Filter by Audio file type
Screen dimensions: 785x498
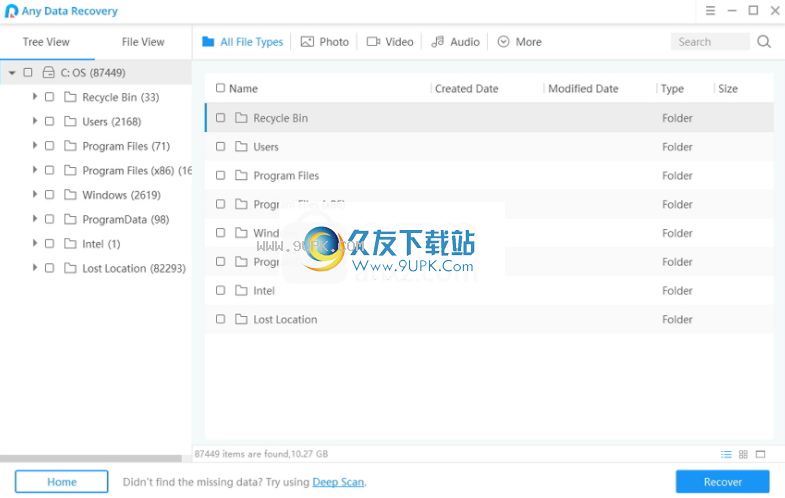(x=456, y=42)
